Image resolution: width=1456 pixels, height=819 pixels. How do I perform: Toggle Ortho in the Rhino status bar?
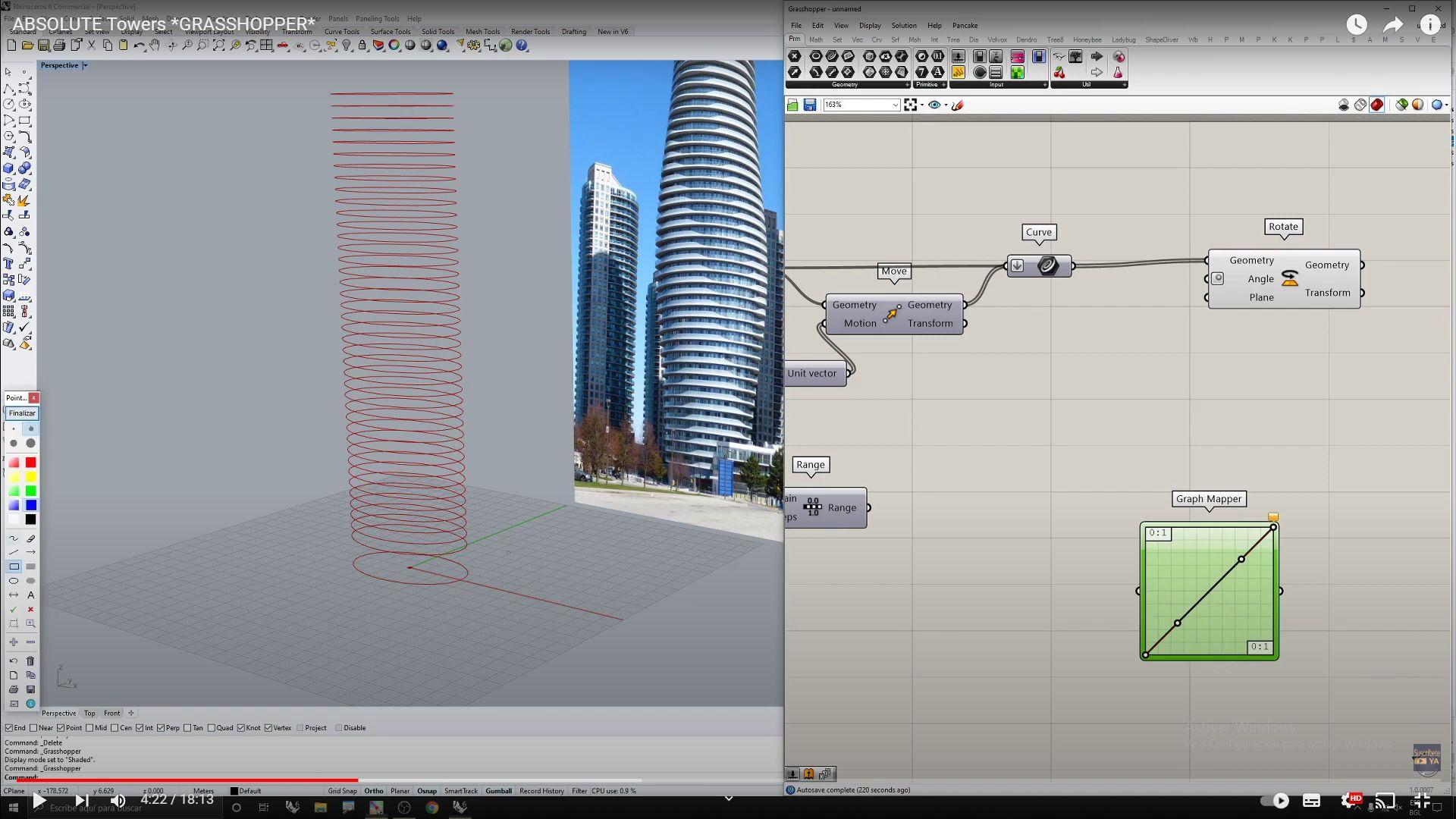[x=374, y=791]
